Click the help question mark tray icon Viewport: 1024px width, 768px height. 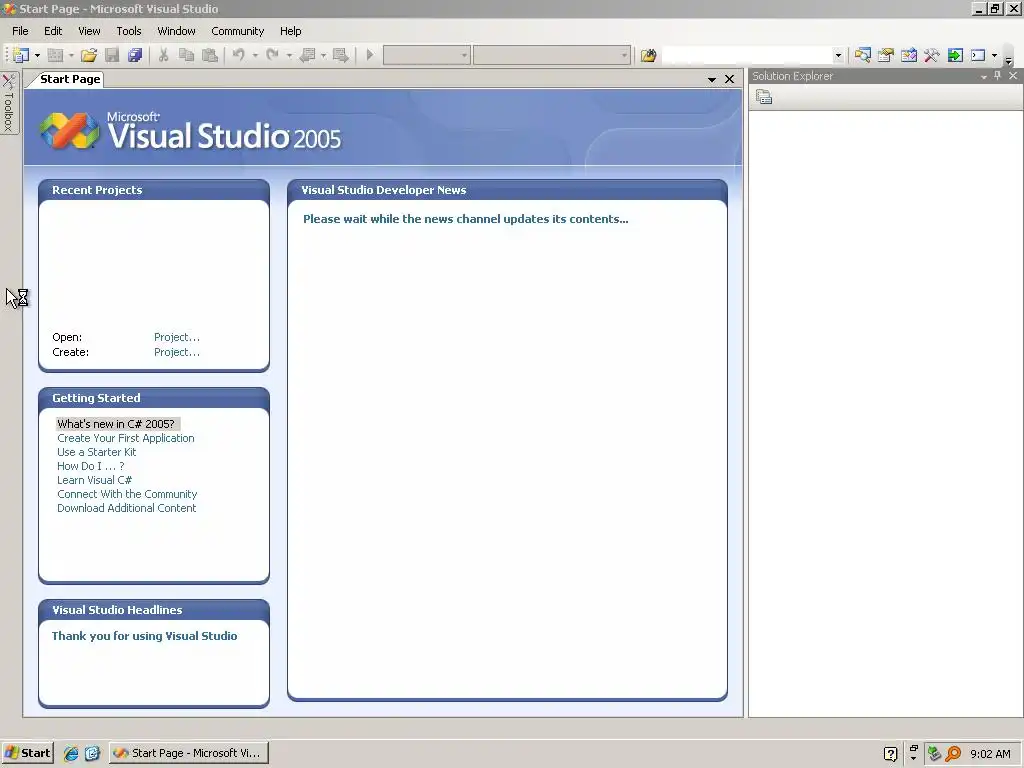pyautogui.click(x=890, y=754)
